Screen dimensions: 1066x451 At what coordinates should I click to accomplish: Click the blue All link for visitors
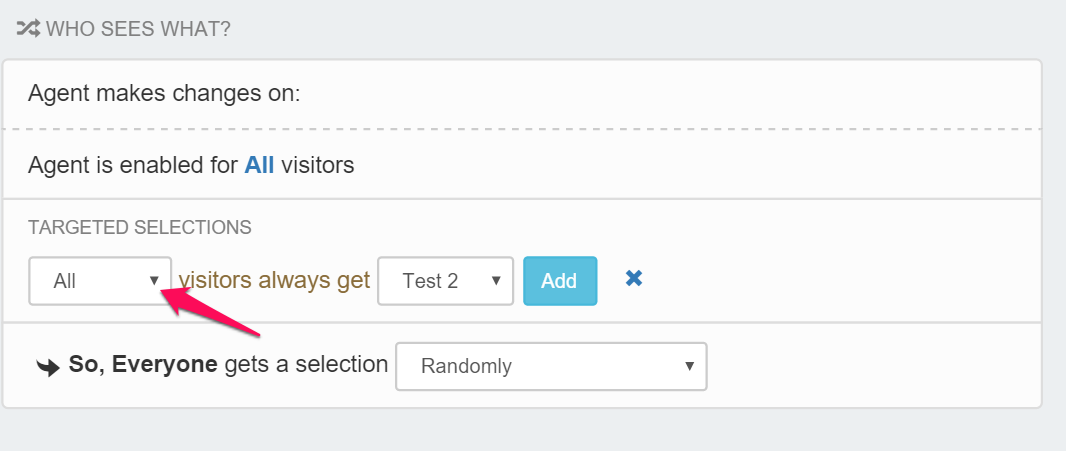(259, 165)
